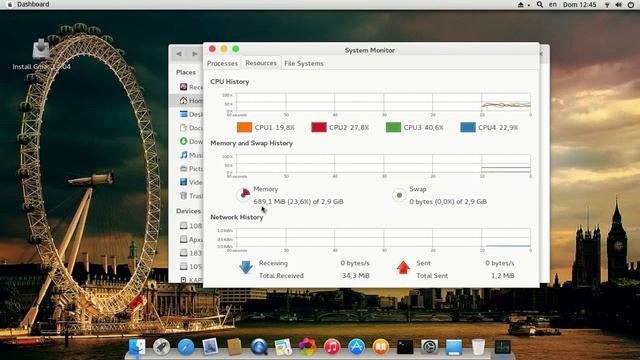This screenshot has width=640, height=360.
Task: Open the document viewer dock icon
Action: [283, 347]
